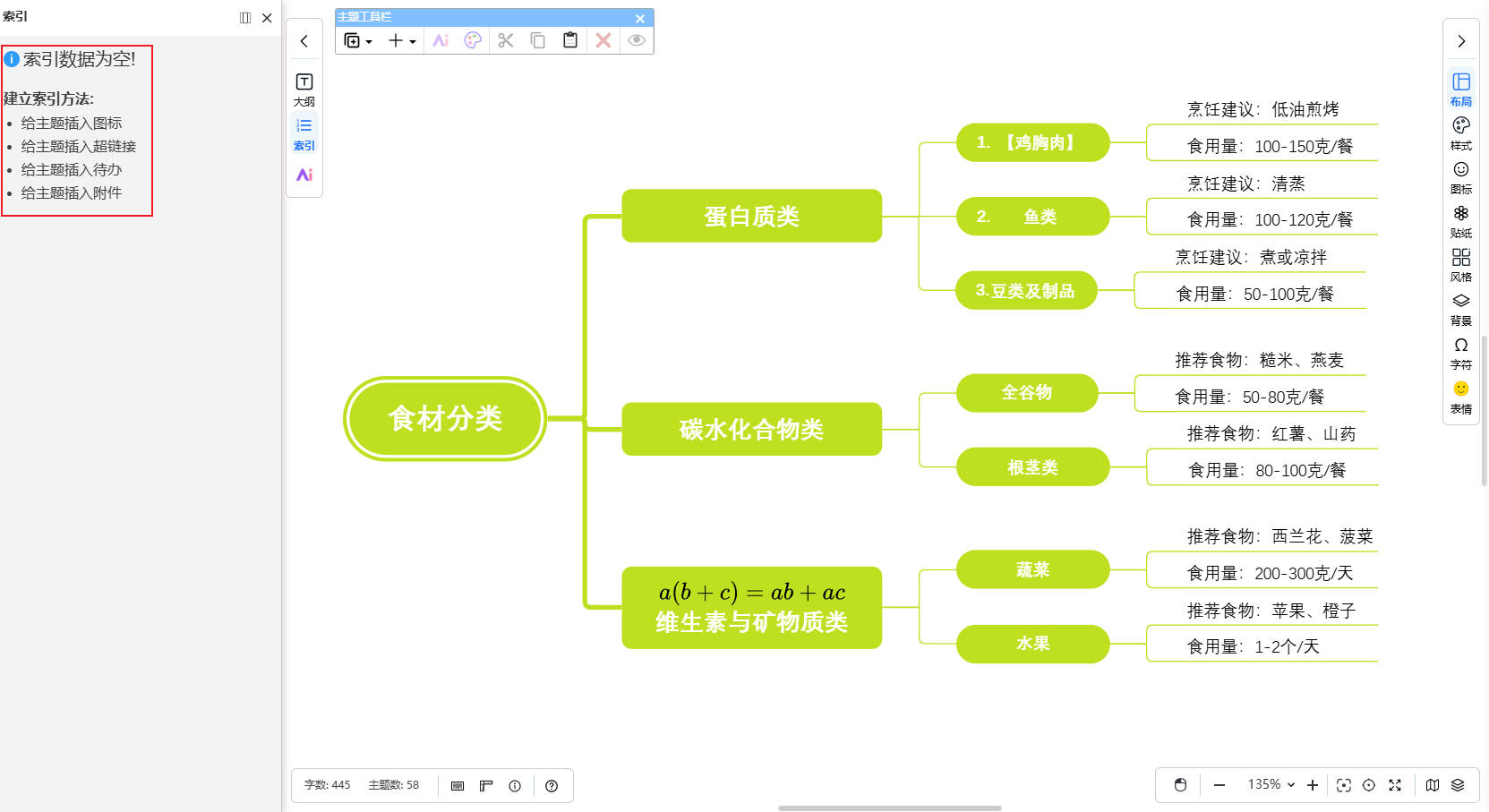Image resolution: width=1489 pixels, height=812 pixels.
Task: Collapse the right sidebar with the chevron
Action: (x=1461, y=41)
